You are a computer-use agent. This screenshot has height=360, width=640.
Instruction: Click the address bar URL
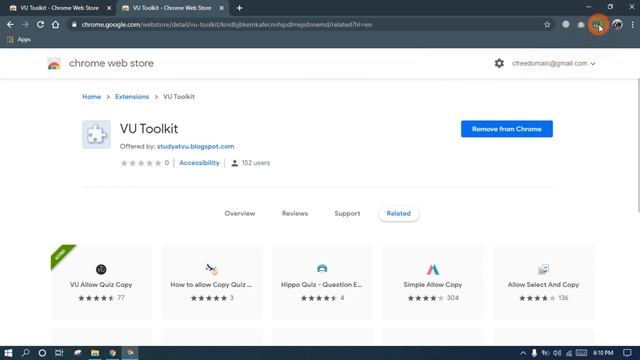coord(227,24)
